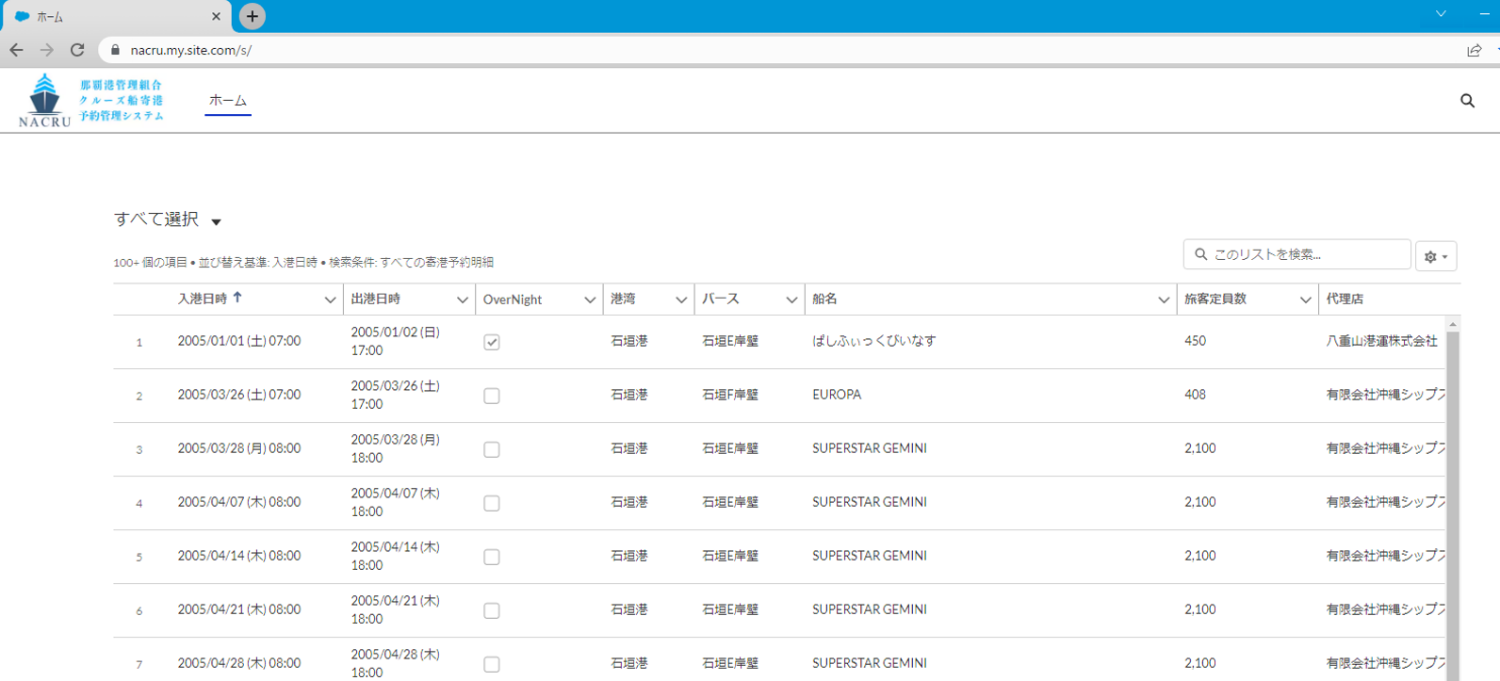The width and height of the screenshot is (1500, 681).
Task: Open バース column action menu chevron
Action: (x=792, y=299)
